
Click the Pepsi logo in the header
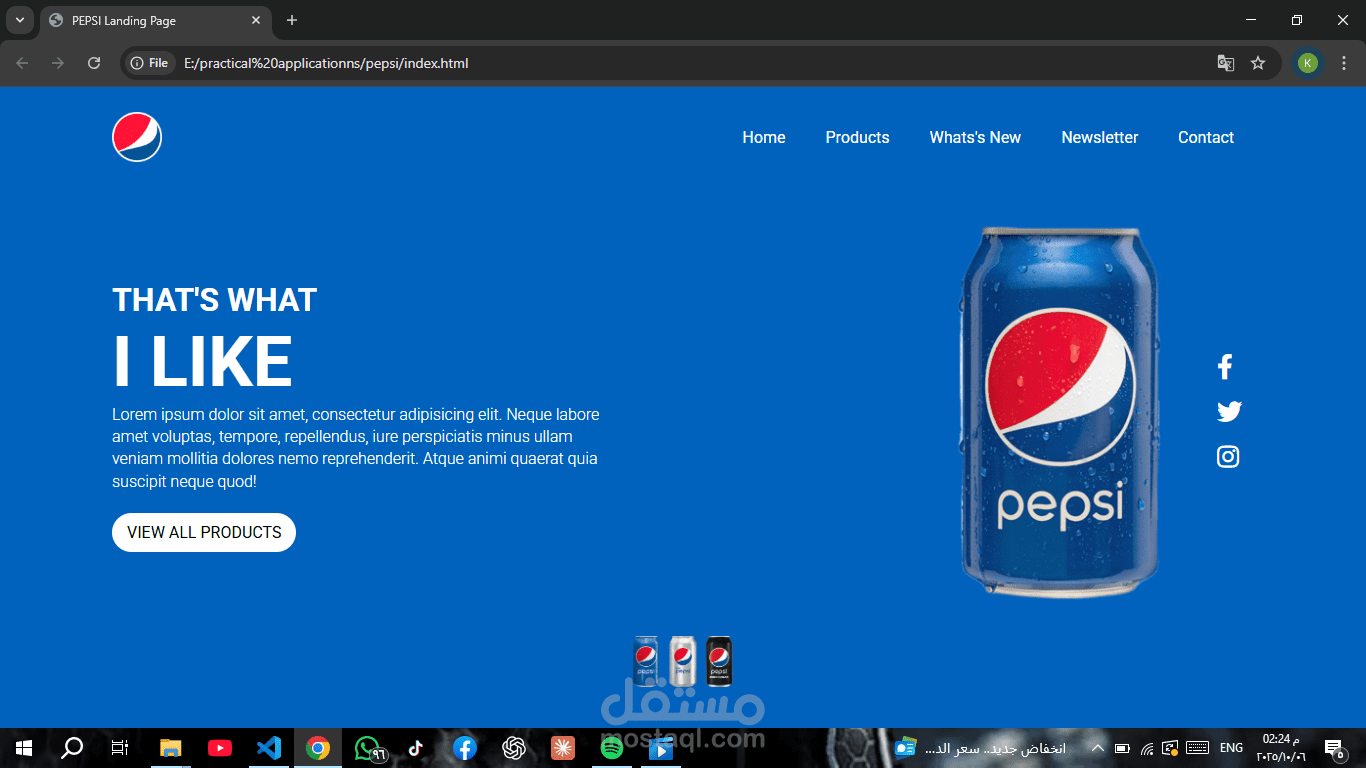(x=136, y=136)
